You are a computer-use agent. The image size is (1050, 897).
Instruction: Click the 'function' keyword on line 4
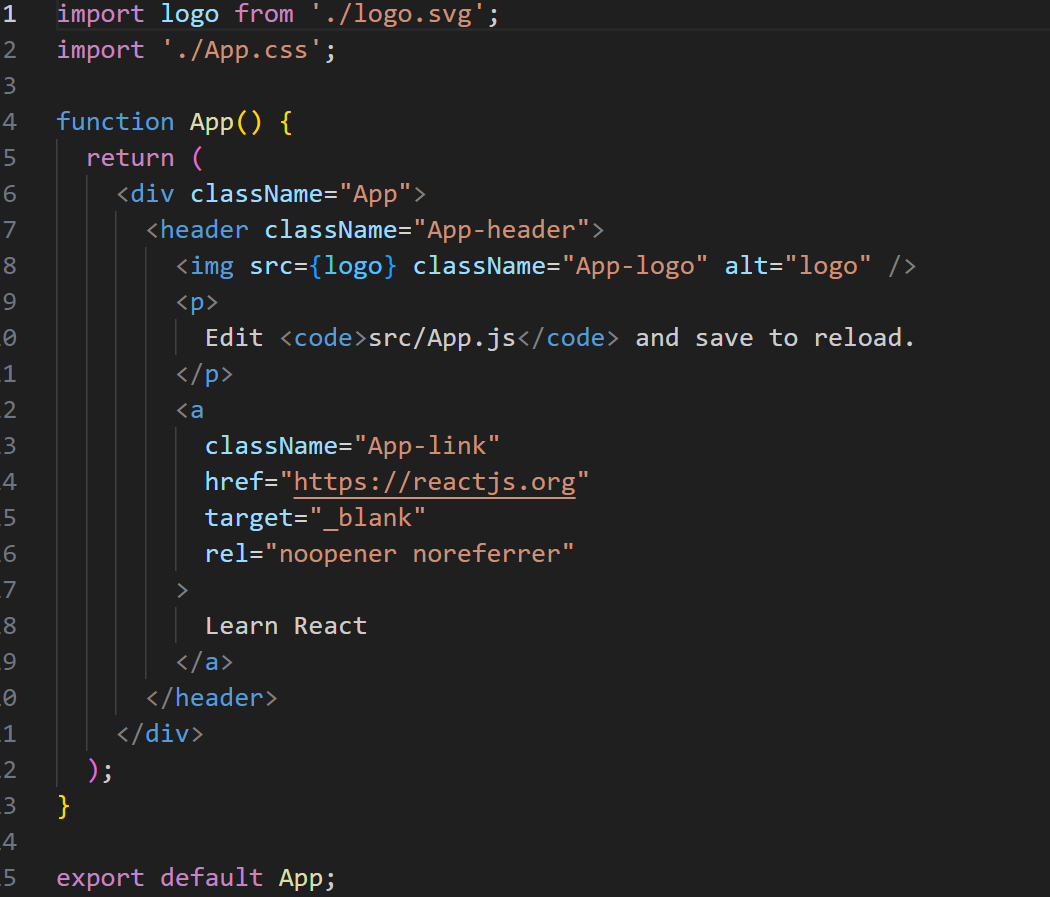[115, 122]
